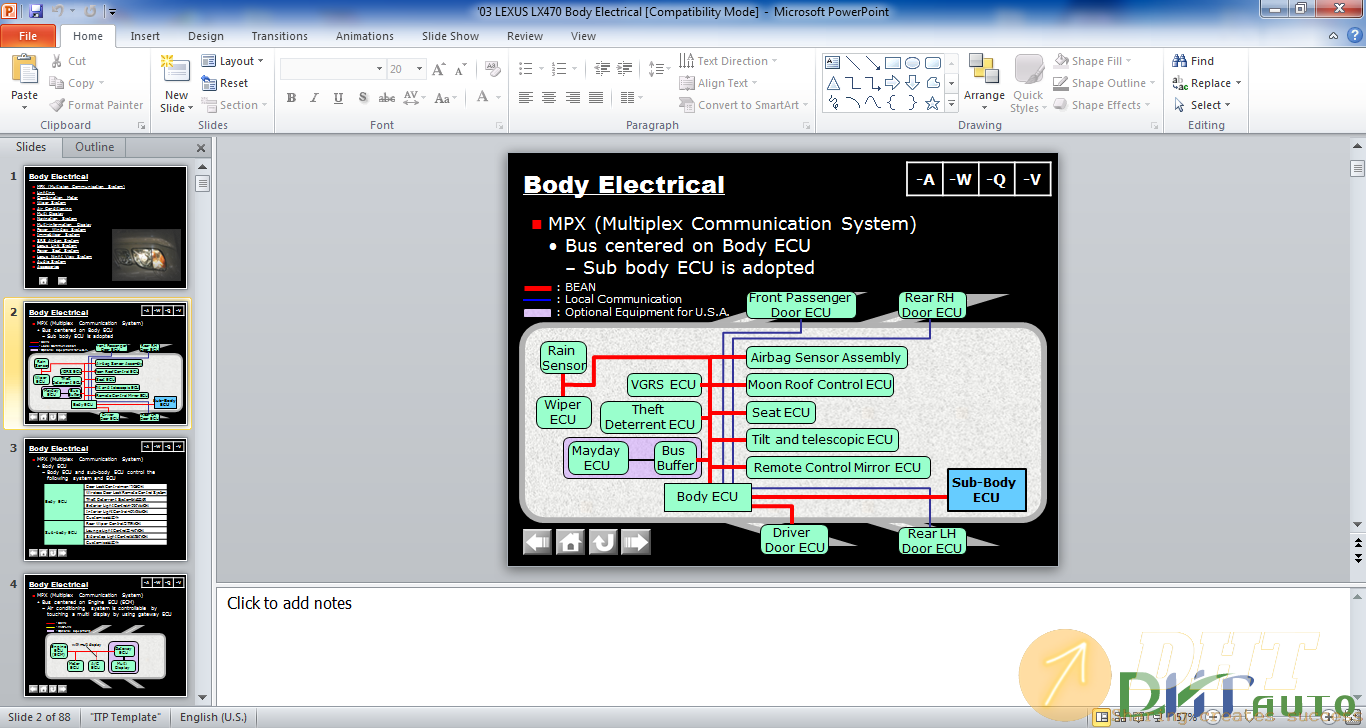Open the Character Spacing menu
The height and width of the screenshot is (728, 1366).
pos(415,97)
